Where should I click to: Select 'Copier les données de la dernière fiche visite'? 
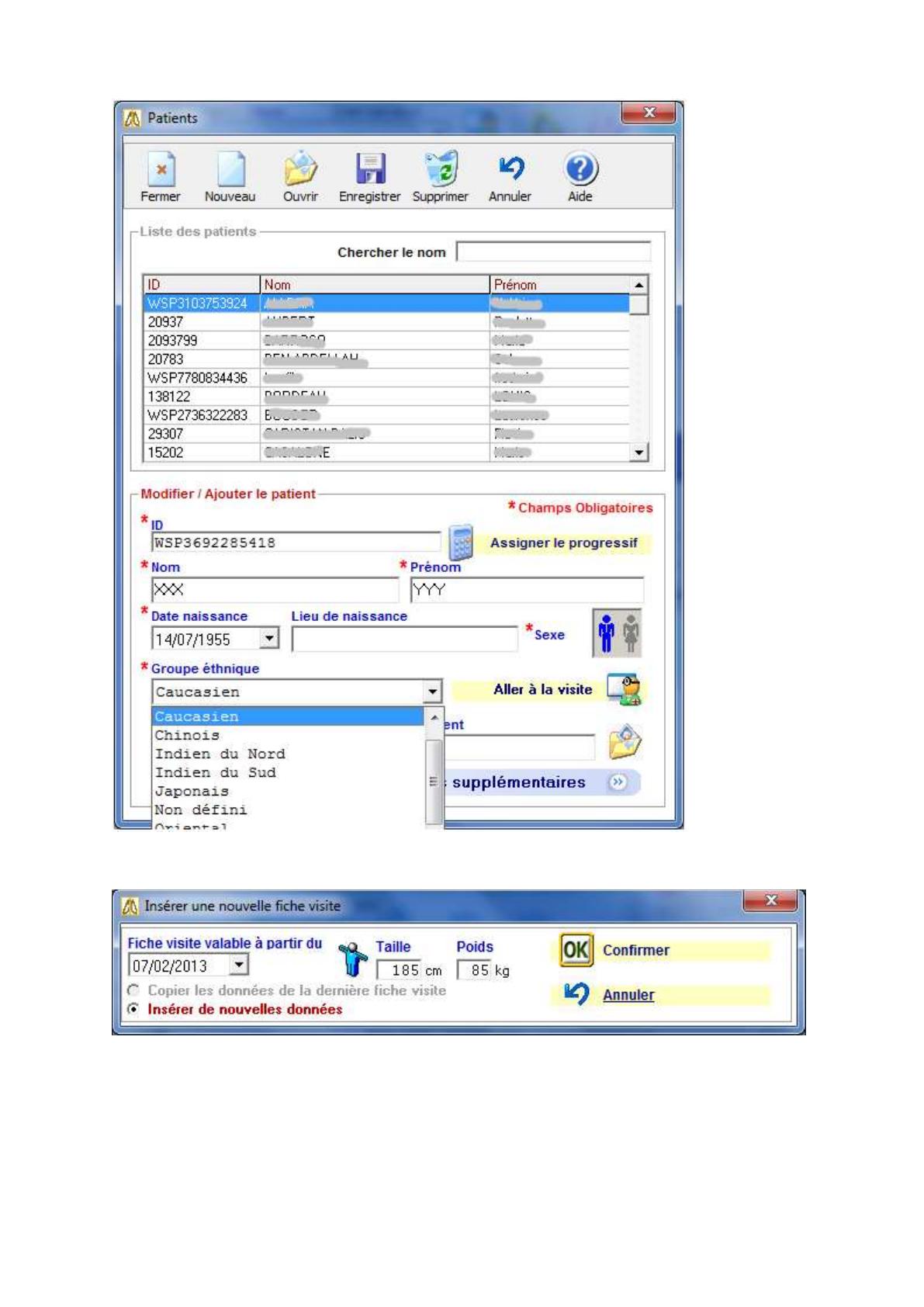coord(134,990)
